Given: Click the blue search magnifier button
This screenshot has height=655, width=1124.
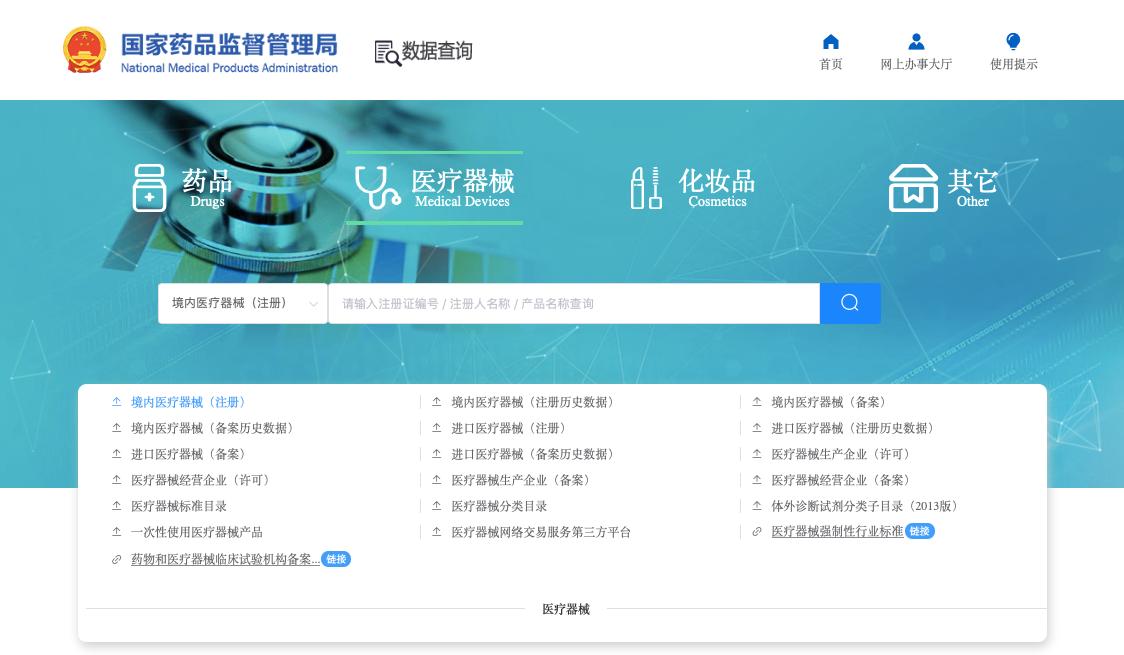Looking at the screenshot, I should pyautogui.click(x=850, y=303).
